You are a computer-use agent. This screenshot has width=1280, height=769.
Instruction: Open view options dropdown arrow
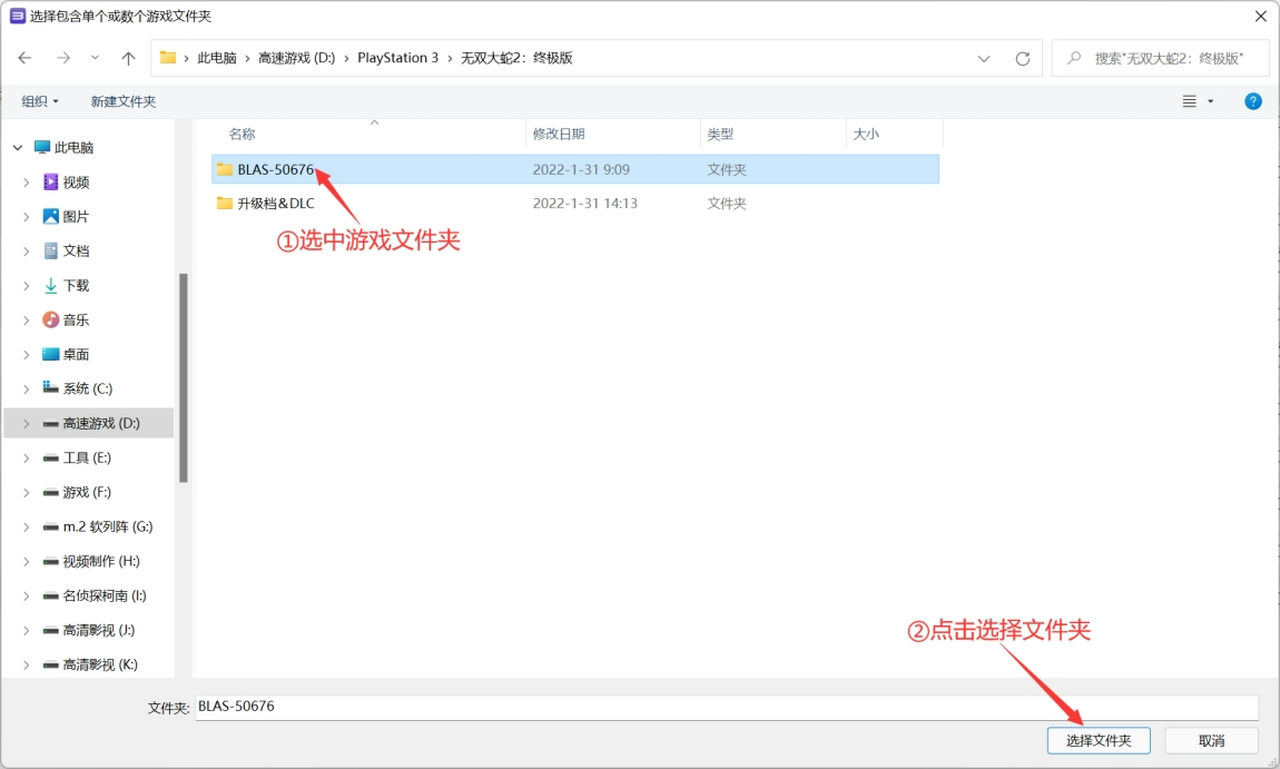coord(1211,101)
